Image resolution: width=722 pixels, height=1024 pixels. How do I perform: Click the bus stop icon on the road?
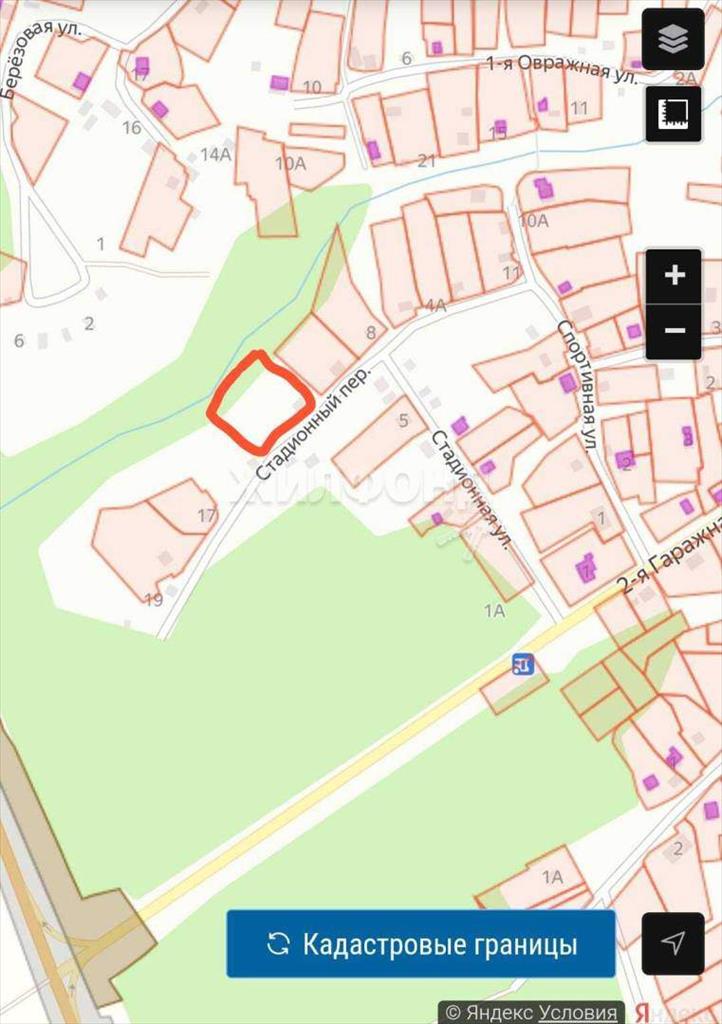click(x=524, y=665)
